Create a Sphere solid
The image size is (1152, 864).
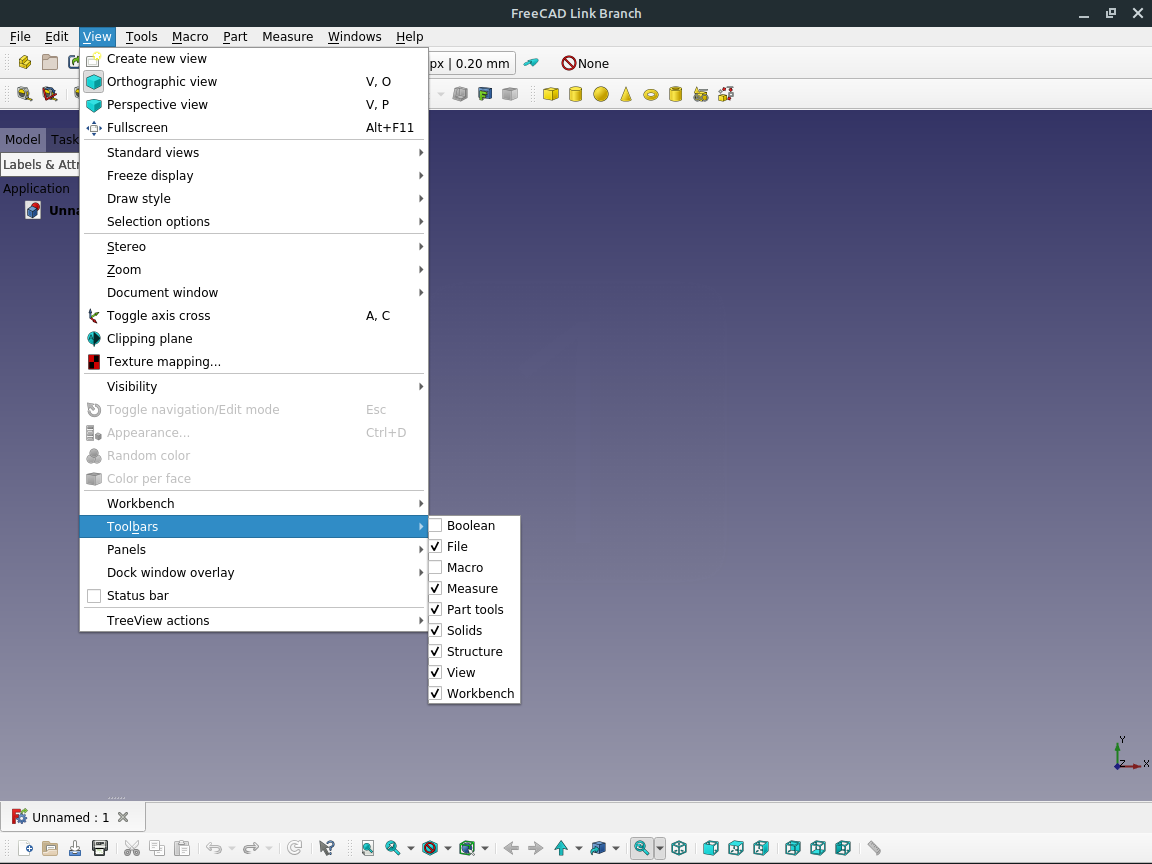pos(600,94)
